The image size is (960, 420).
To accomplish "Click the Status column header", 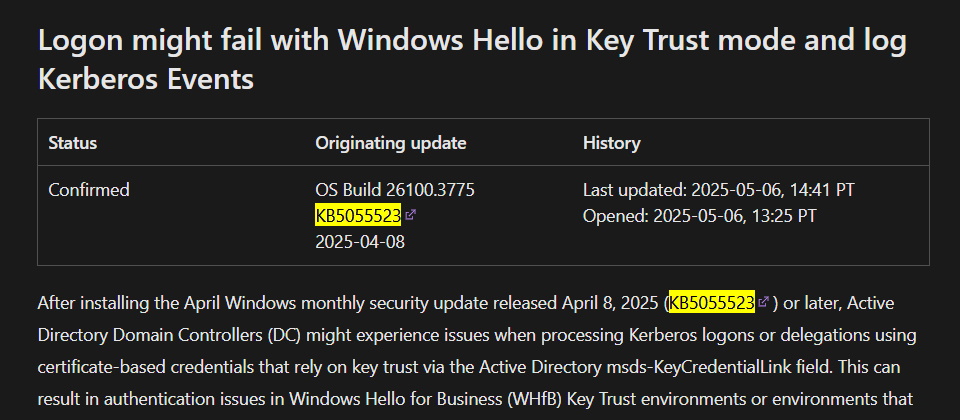I will [72, 143].
